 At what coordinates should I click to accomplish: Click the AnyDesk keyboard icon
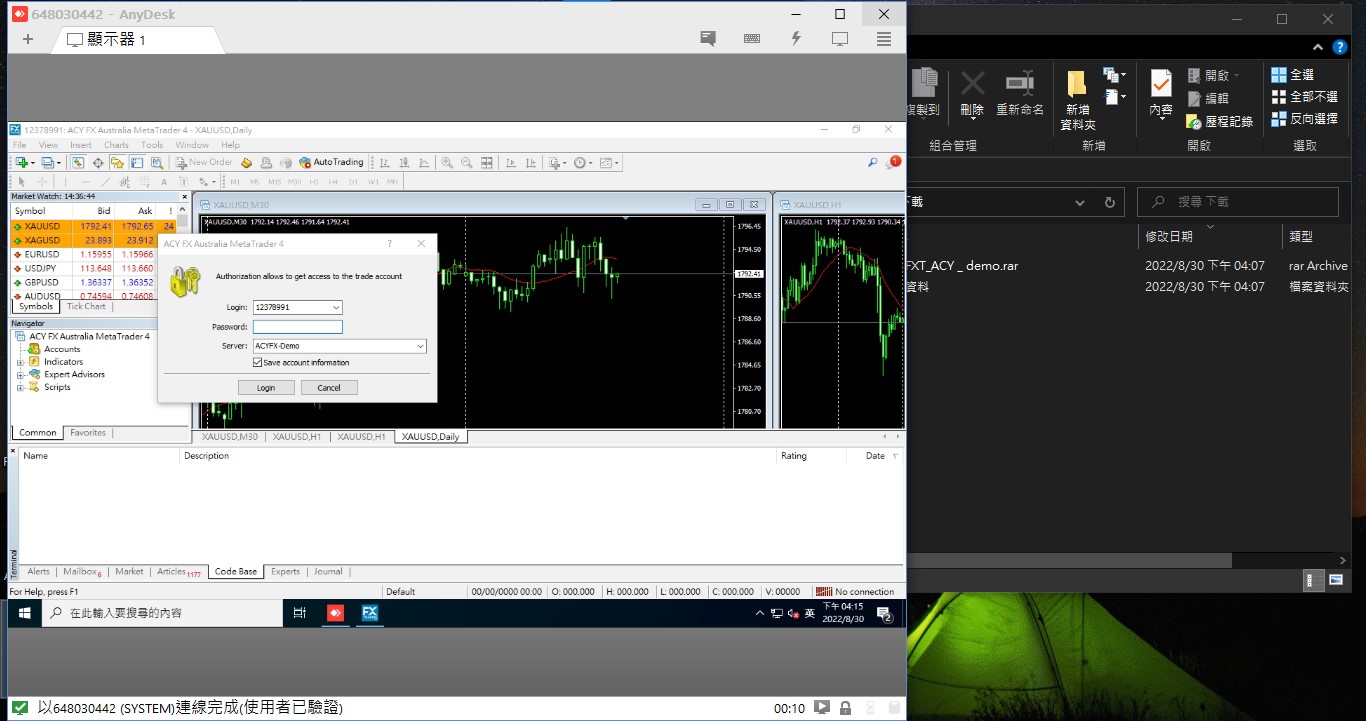[x=752, y=39]
